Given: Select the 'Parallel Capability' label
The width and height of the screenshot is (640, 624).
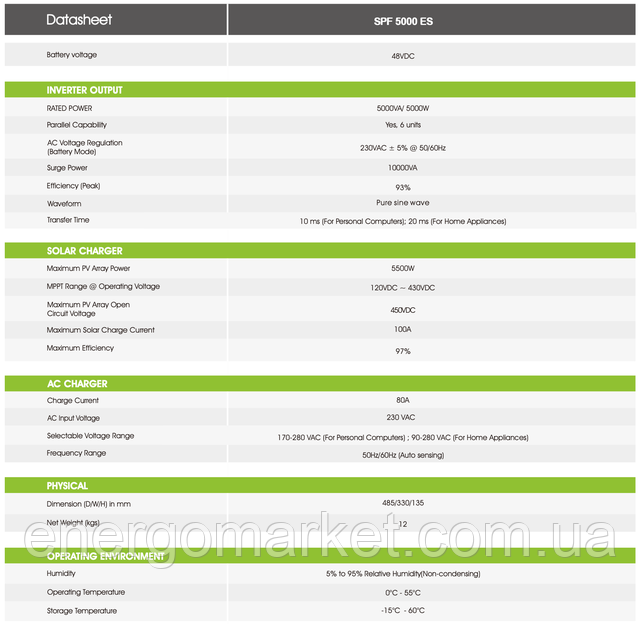Looking at the screenshot, I should tap(77, 125).
